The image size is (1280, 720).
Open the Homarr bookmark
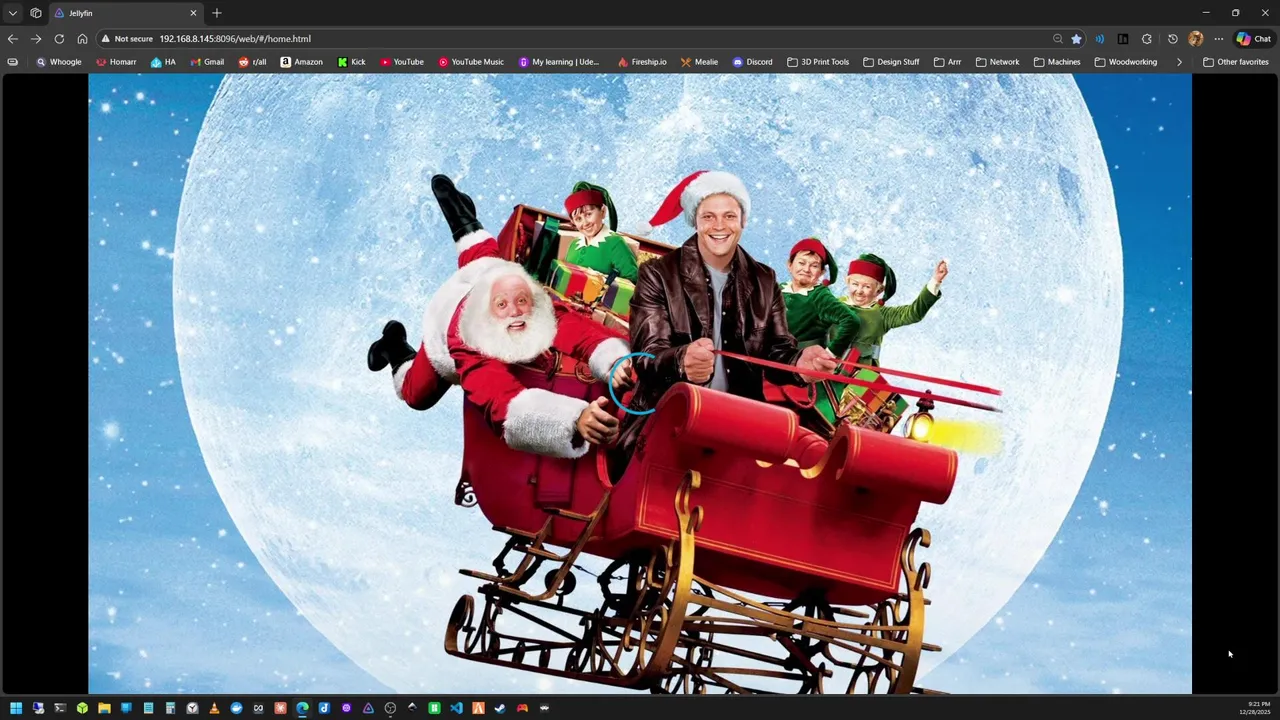(116, 62)
